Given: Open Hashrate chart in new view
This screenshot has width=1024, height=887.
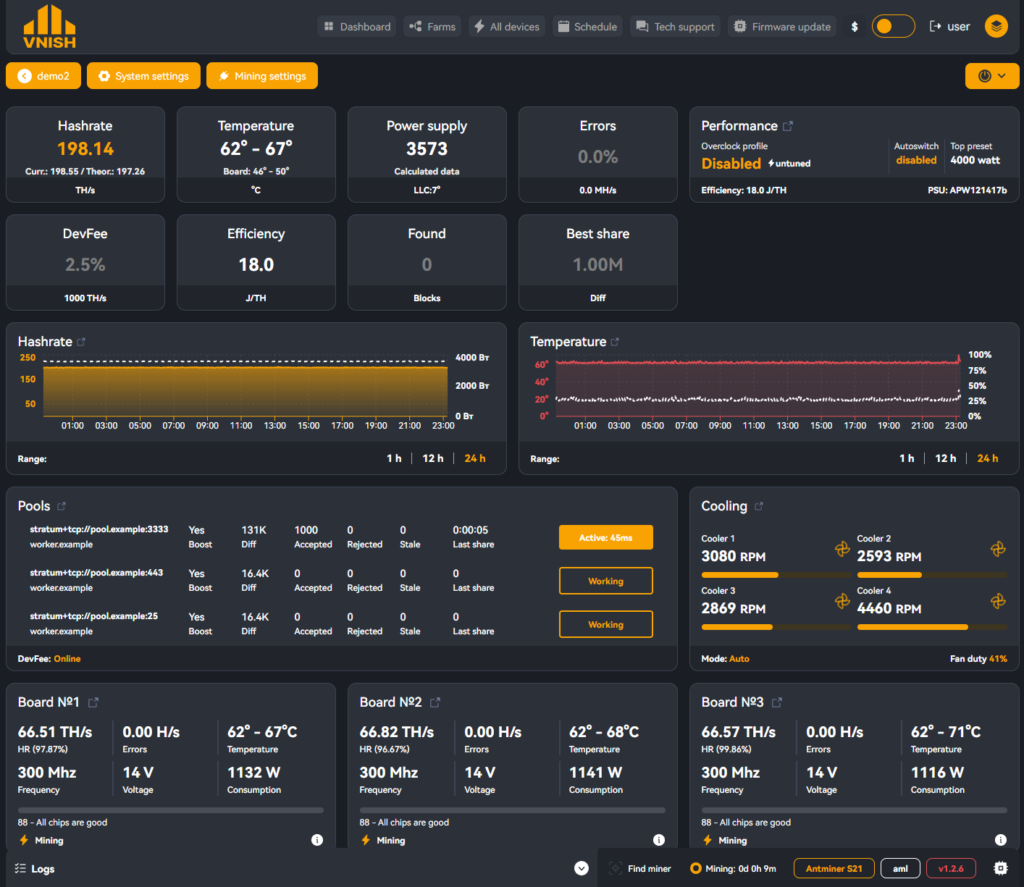Looking at the screenshot, I should tap(82, 342).
